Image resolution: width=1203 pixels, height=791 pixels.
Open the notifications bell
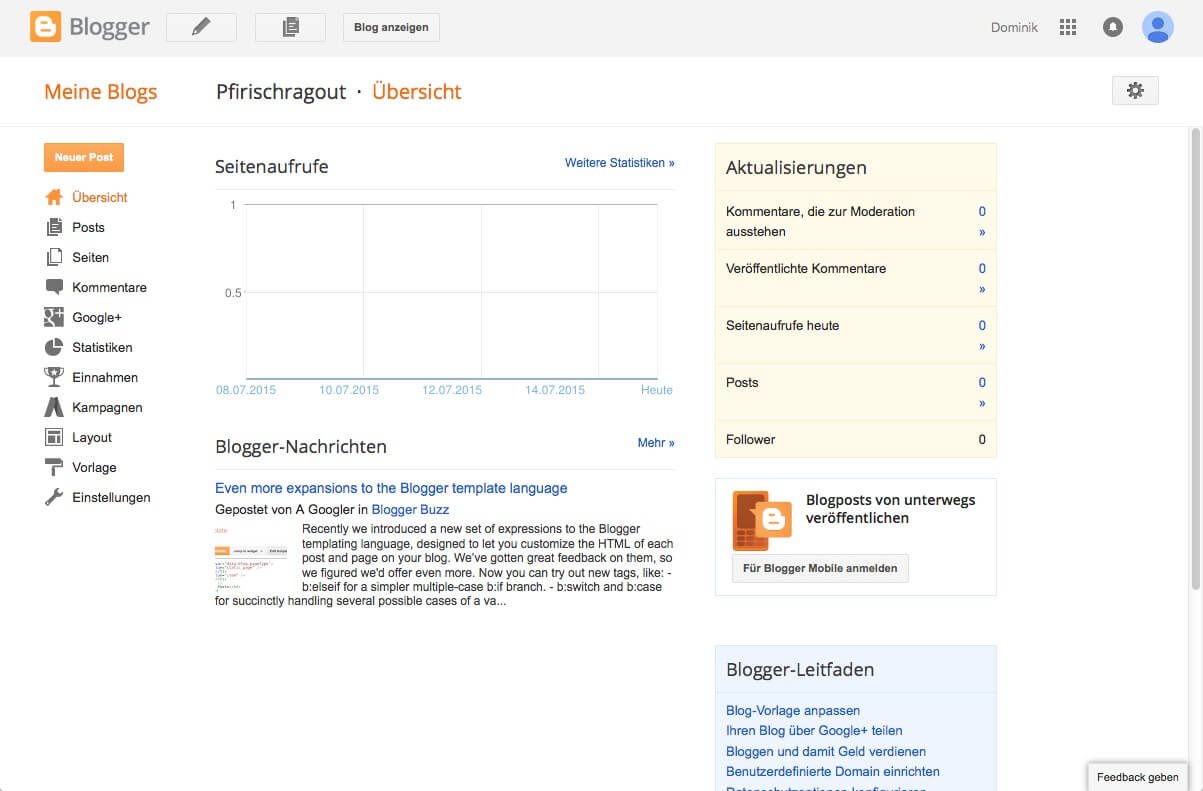coord(1113,27)
